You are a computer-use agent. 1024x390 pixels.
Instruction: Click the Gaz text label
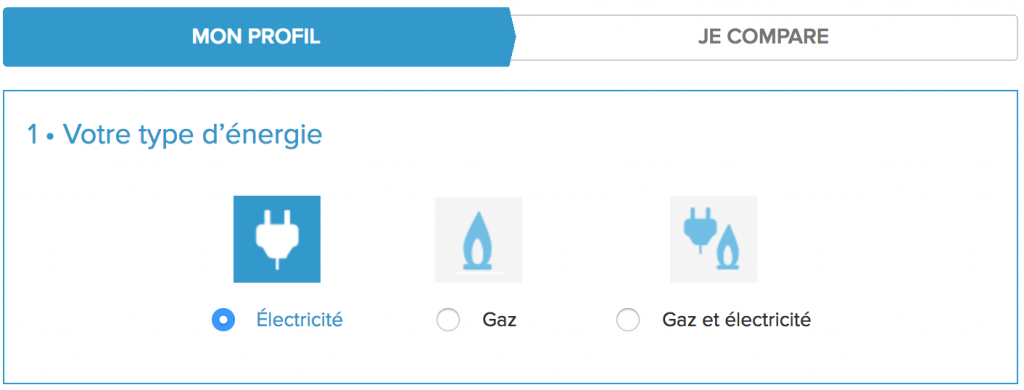pyautogui.click(x=500, y=321)
